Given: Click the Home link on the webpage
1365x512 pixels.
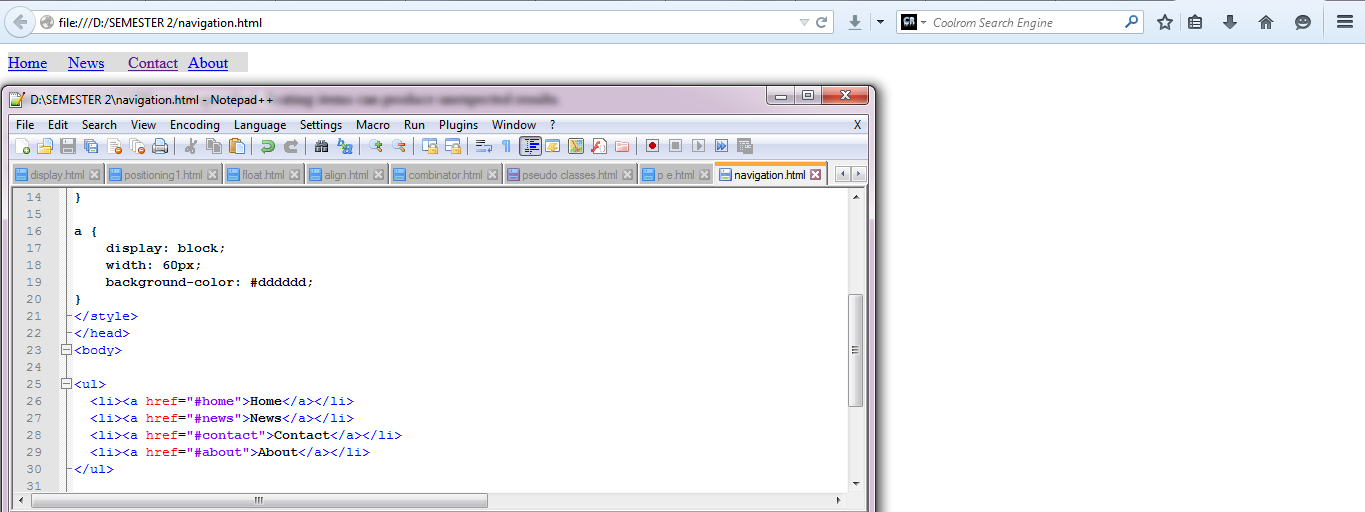Looking at the screenshot, I should pos(27,63).
